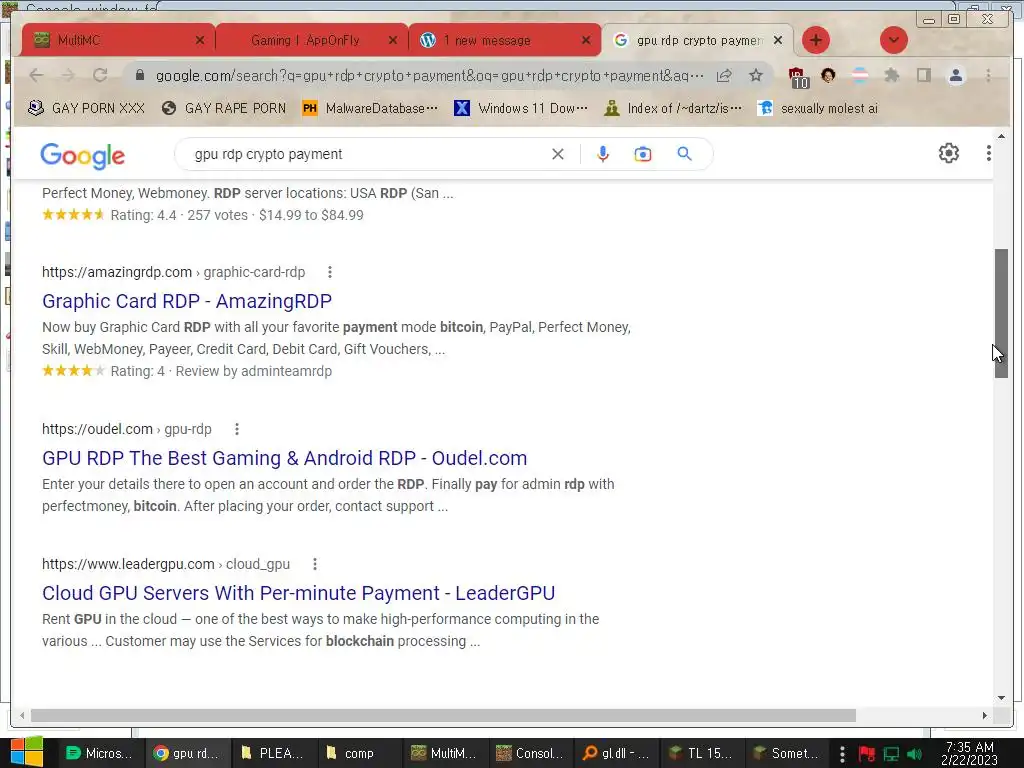Select 'Review by adminteamrdp' text

(x=253, y=372)
